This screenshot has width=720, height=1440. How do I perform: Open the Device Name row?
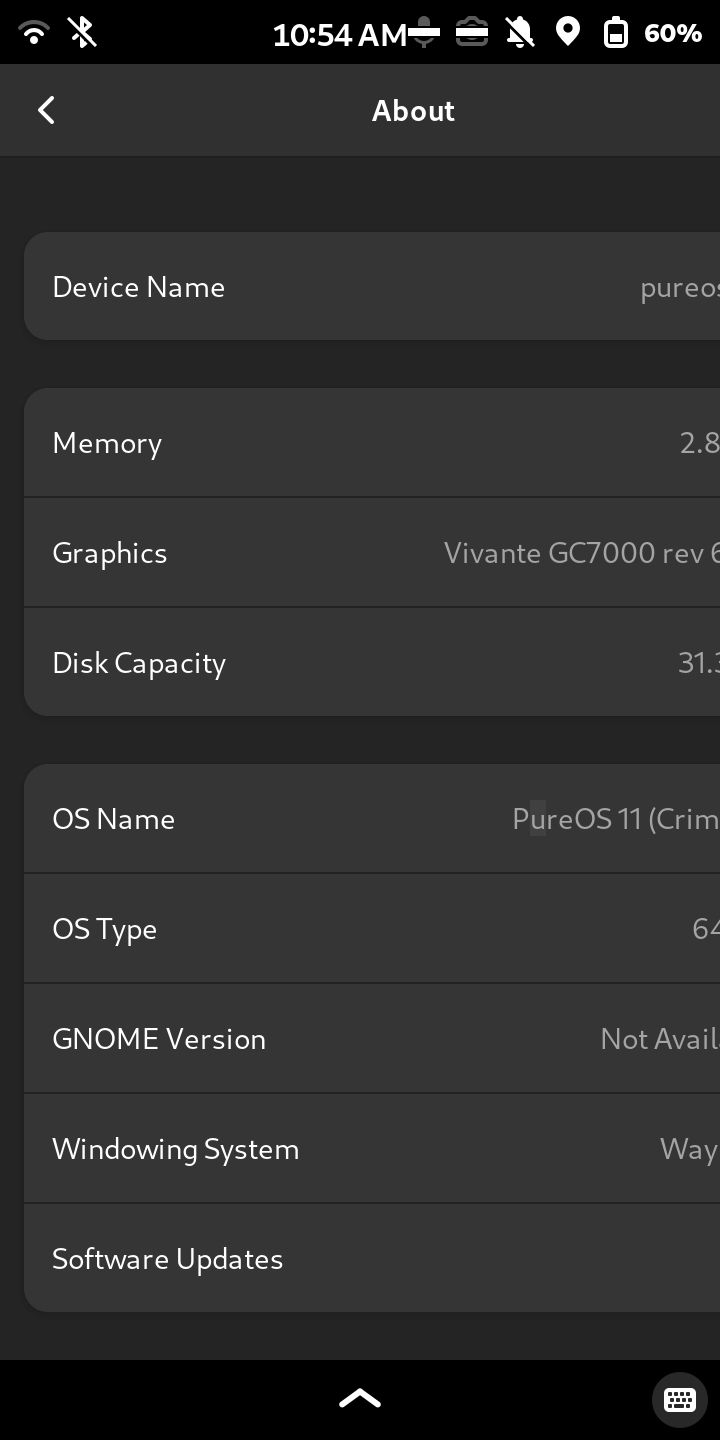tap(372, 287)
